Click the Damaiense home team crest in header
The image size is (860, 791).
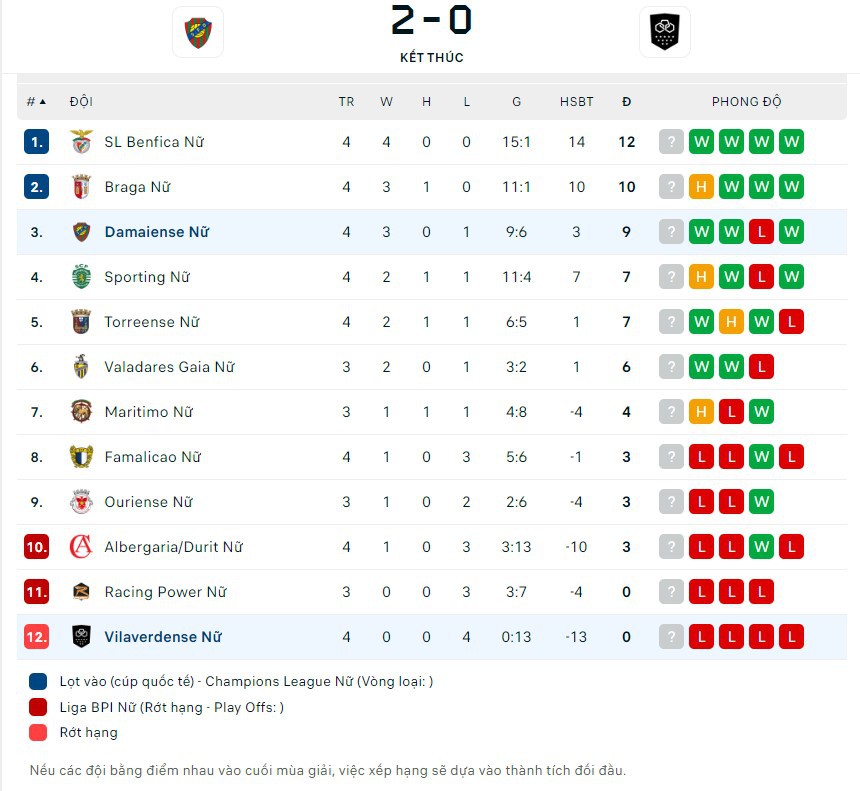(x=197, y=32)
